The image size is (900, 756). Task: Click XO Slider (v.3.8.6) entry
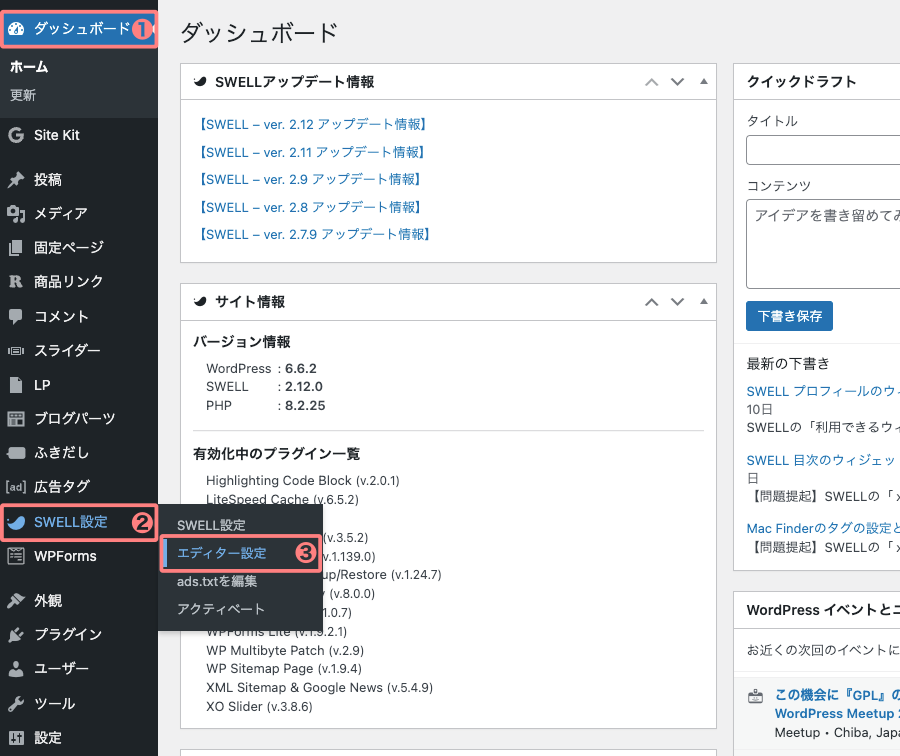(x=259, y=707)
